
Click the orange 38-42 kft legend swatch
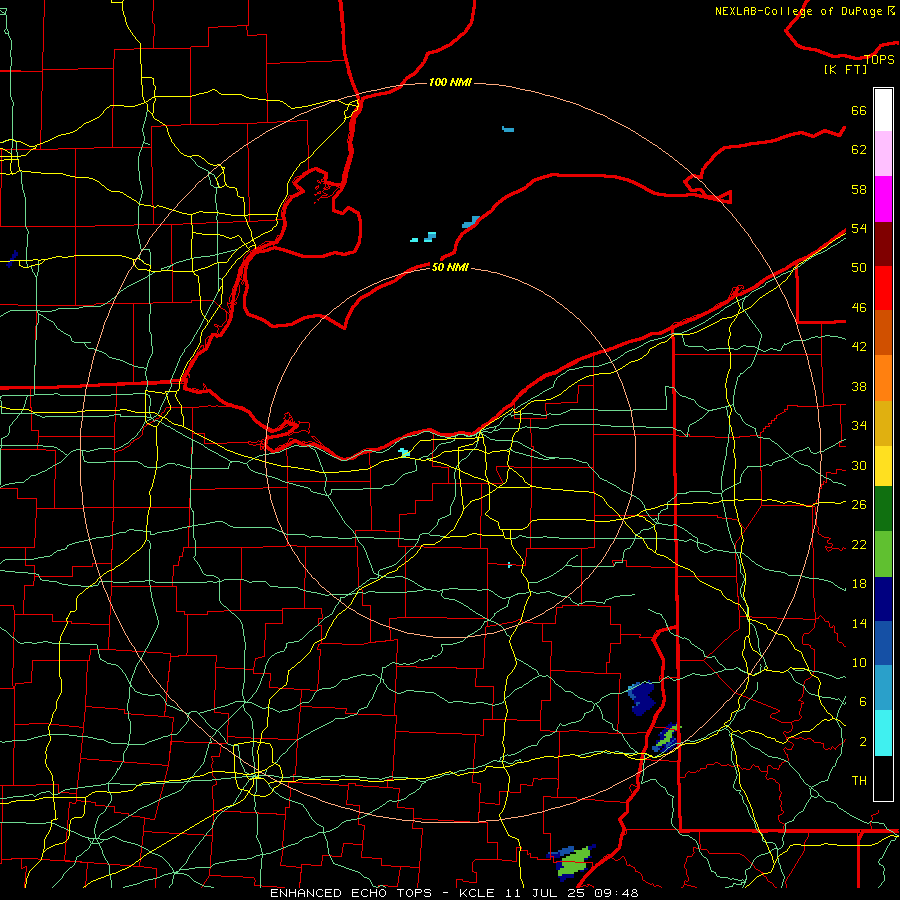point(883,378)
